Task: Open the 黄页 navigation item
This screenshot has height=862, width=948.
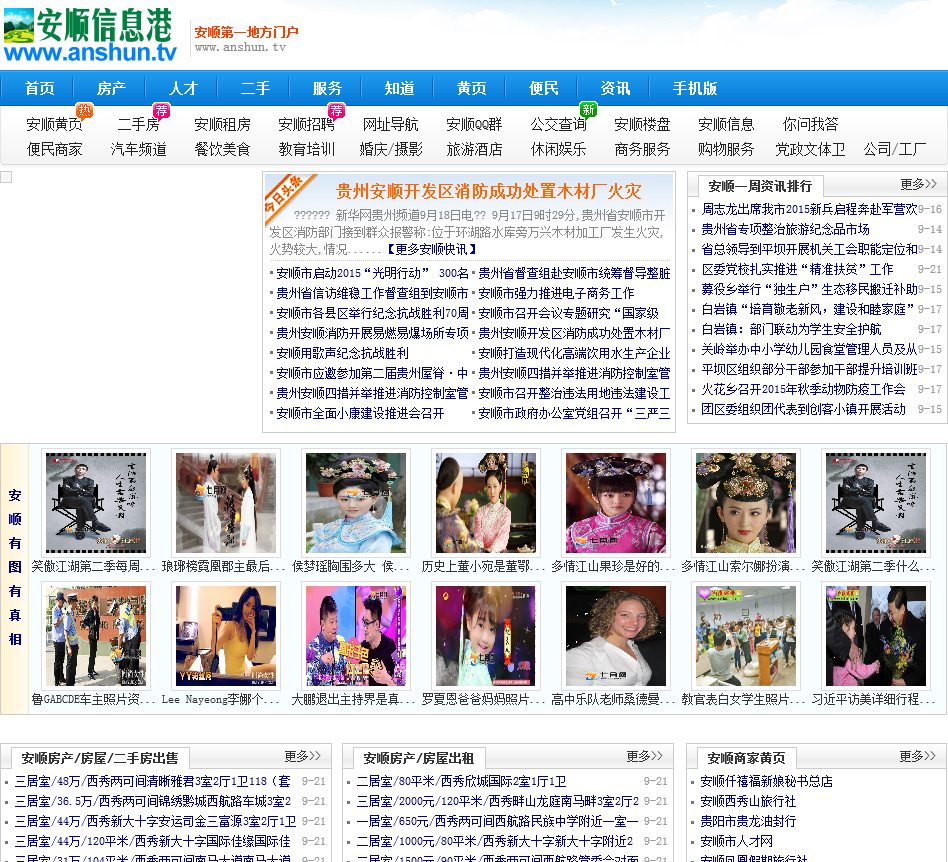Action: (472, 88)
